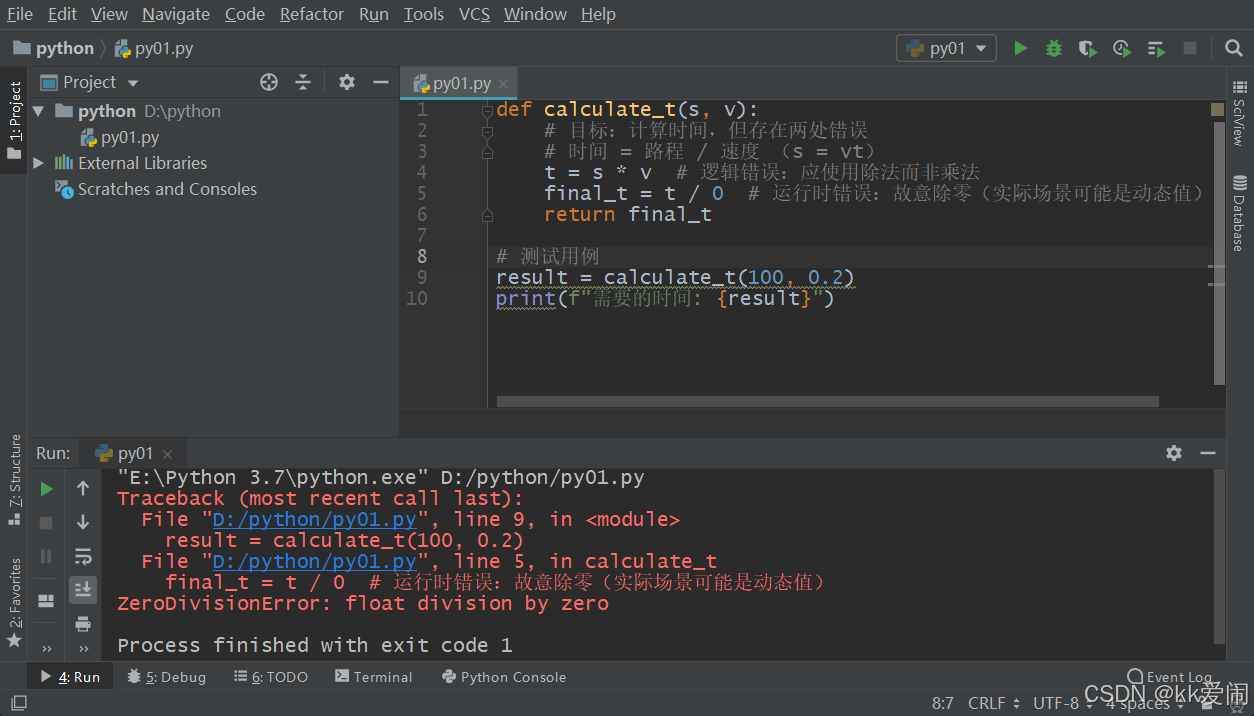Follow the D:/python/py01.py traceback link
The width and height of the screenshot is (1254, 716).
315,519
